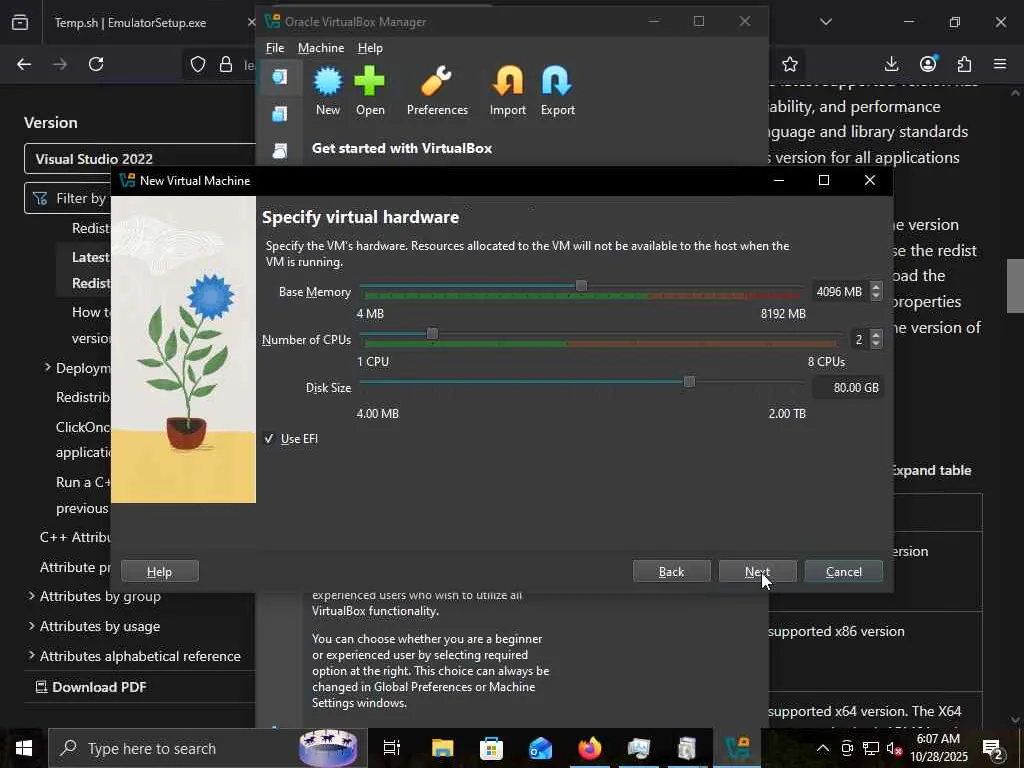The image size is (1024, 768).
Task: Cancel the New Virtual Machine wizard
Action: 844,571
